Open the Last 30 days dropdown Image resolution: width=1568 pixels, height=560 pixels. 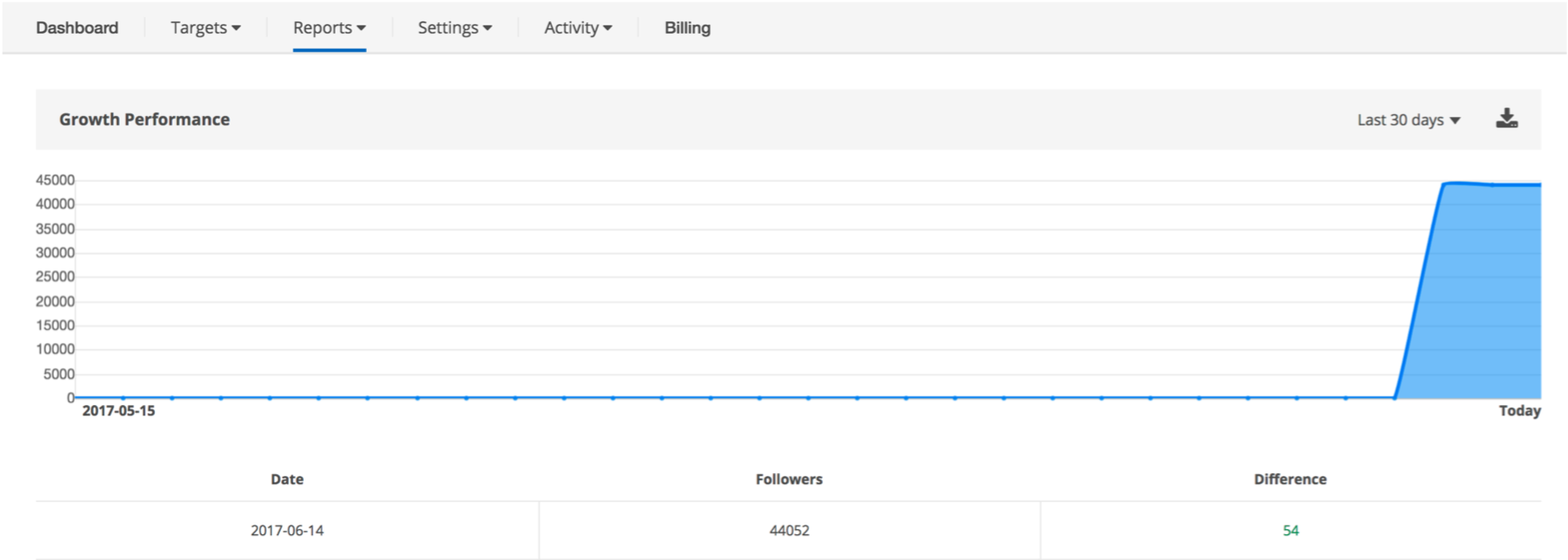pos(1409,120)
